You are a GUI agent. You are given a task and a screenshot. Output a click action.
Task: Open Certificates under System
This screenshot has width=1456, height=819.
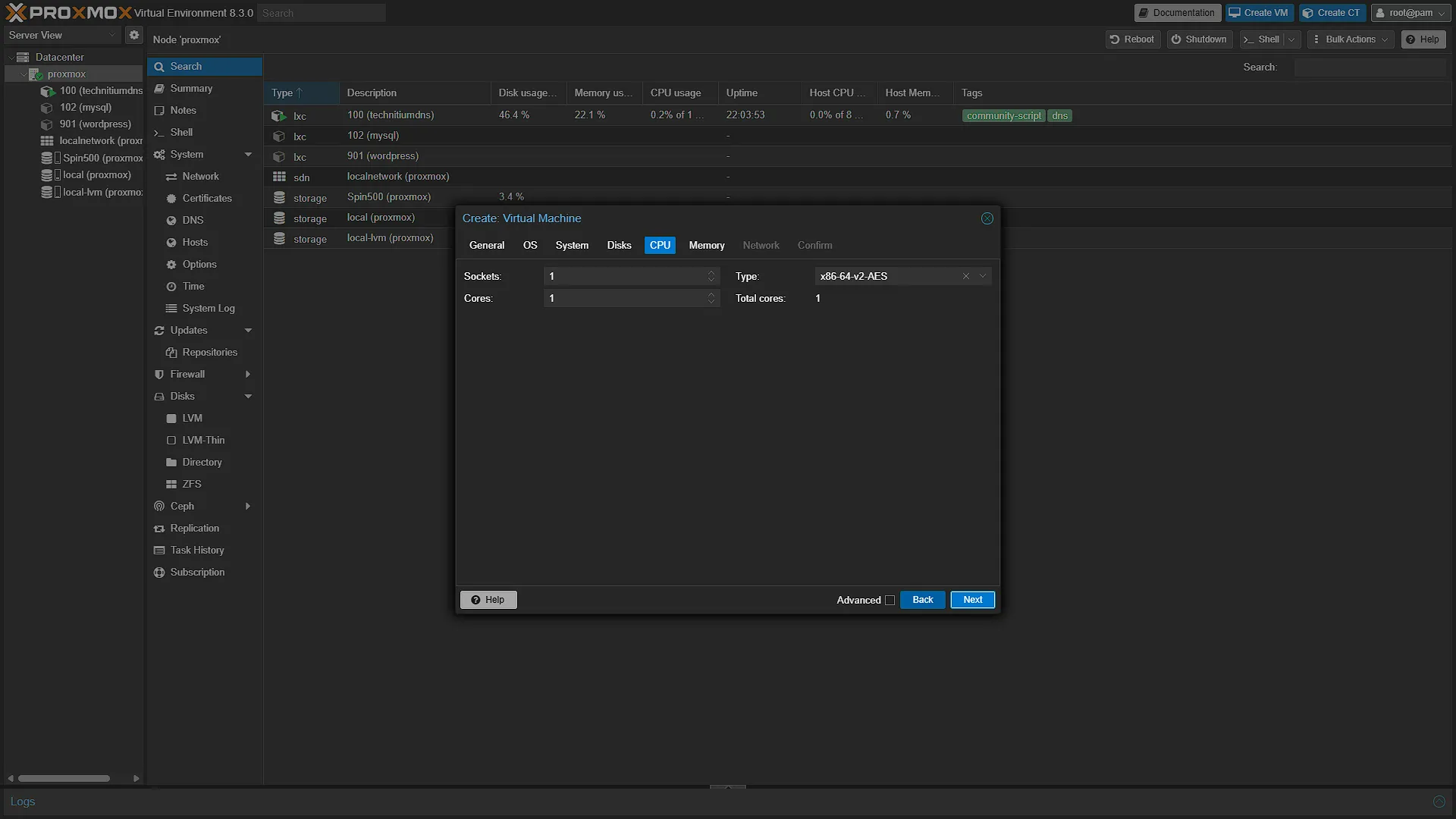205,199
